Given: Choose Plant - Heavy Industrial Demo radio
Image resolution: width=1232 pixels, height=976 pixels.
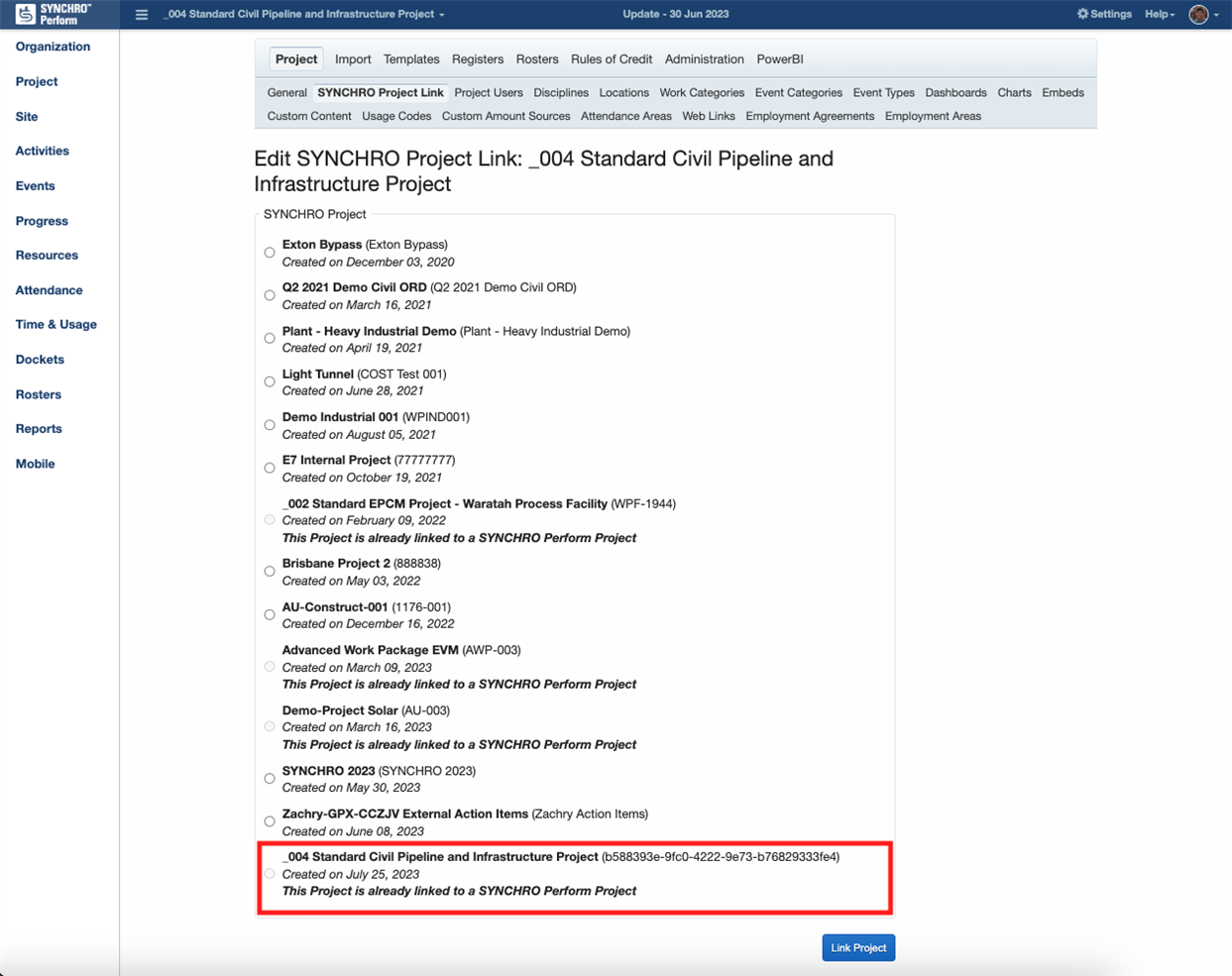Looking at the screenshot, I should click(270, 339).
